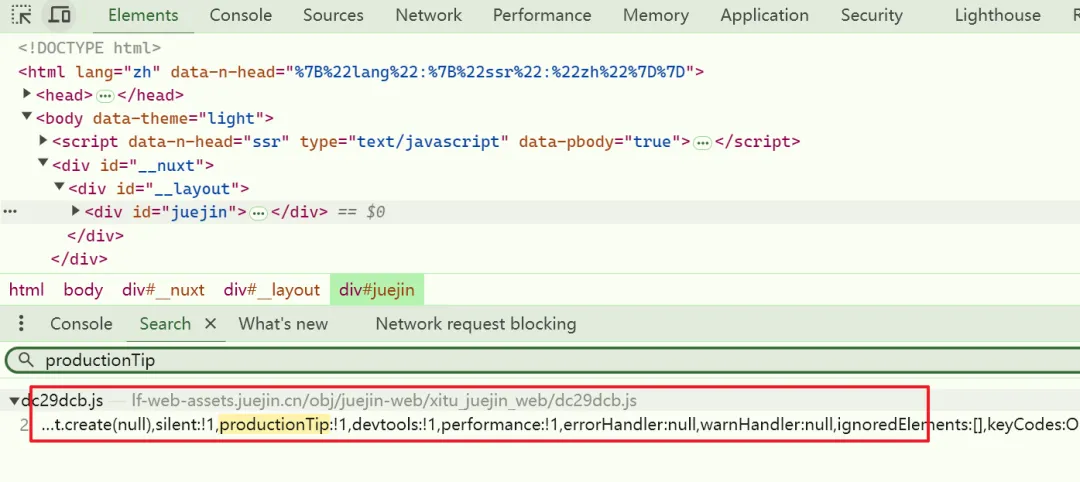Switch to the Security tab
This screenshot has height=482, width=1080.
click(871, 15)
